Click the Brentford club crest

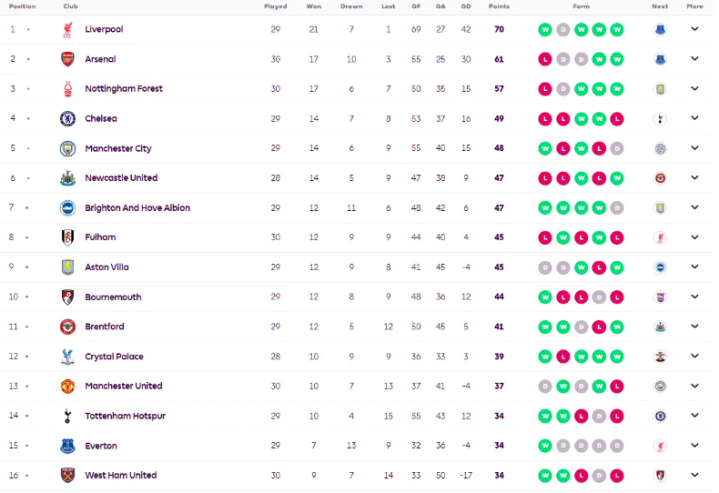pyautogui.click(x=68, y=327)
